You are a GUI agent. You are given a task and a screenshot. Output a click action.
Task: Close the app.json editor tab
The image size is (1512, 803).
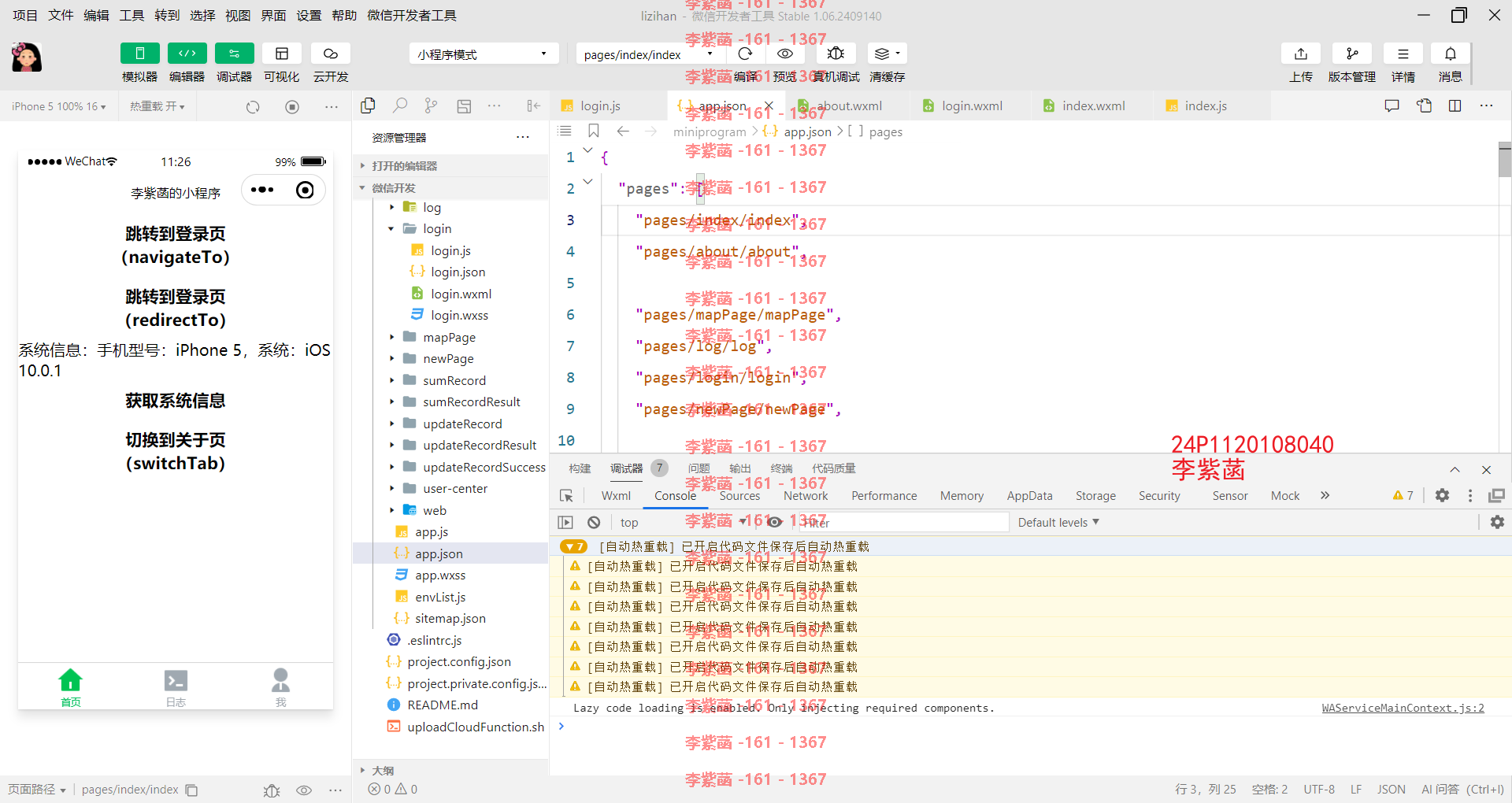click(769, 106)
